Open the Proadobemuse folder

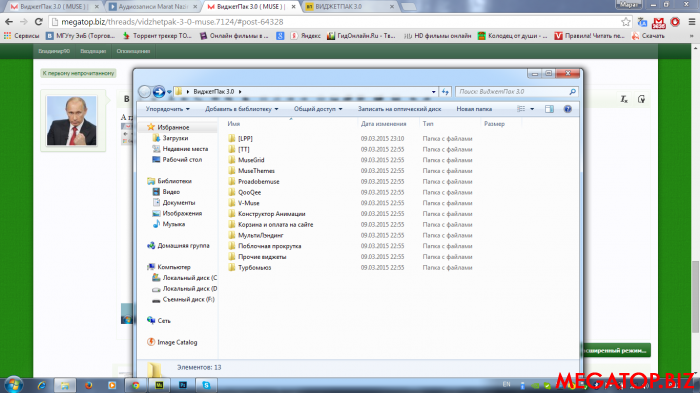pos(258,181)
